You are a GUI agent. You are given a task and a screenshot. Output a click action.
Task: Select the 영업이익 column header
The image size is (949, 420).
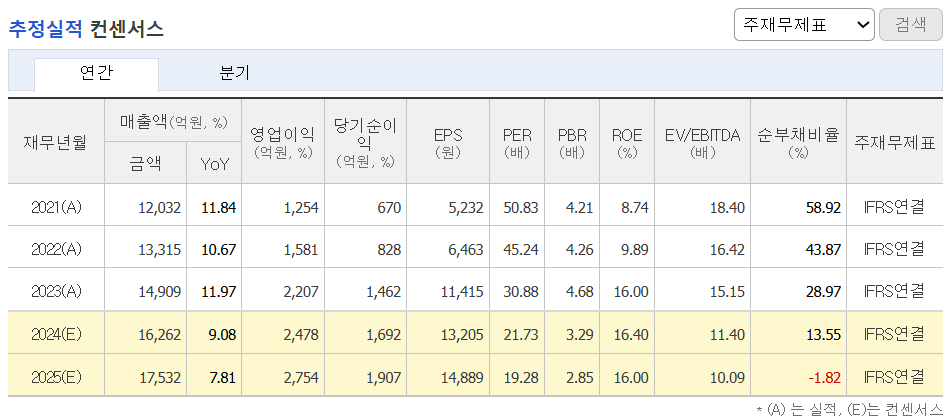click(x=283, y=142)
